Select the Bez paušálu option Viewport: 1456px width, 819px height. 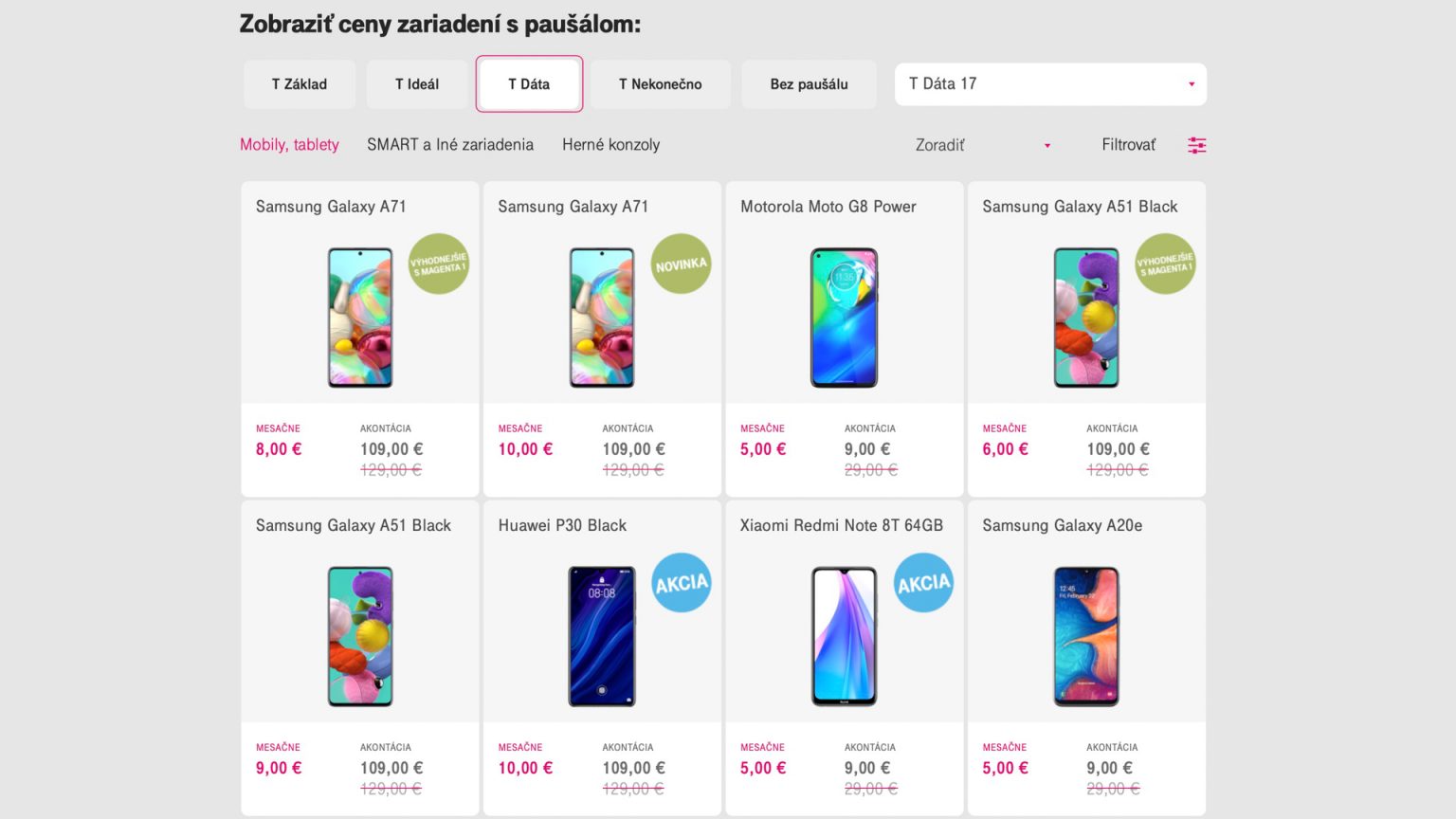[809, 84]
